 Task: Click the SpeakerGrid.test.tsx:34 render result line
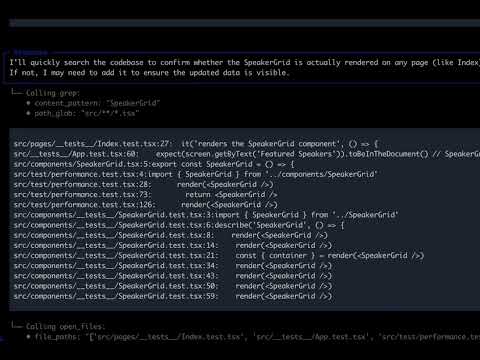tap(173, 266)
